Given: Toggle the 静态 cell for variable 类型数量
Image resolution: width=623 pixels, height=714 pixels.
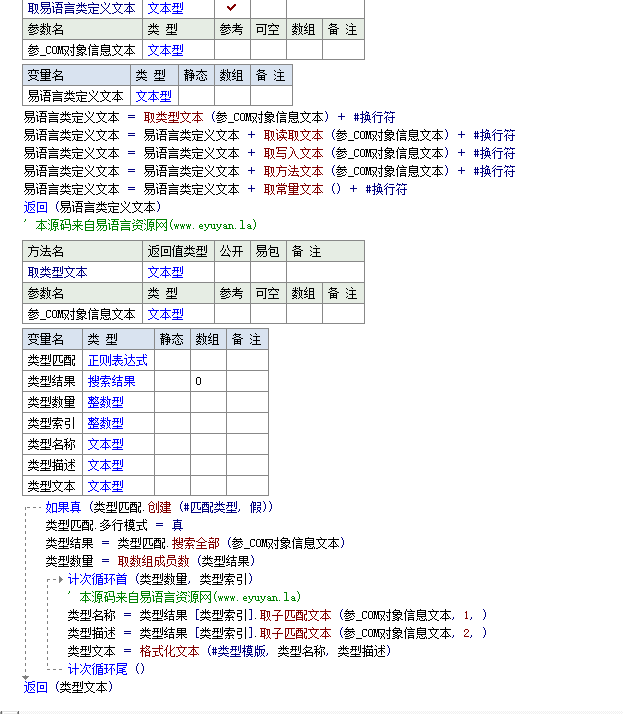Looking at the screenshot, I should 172,402.
